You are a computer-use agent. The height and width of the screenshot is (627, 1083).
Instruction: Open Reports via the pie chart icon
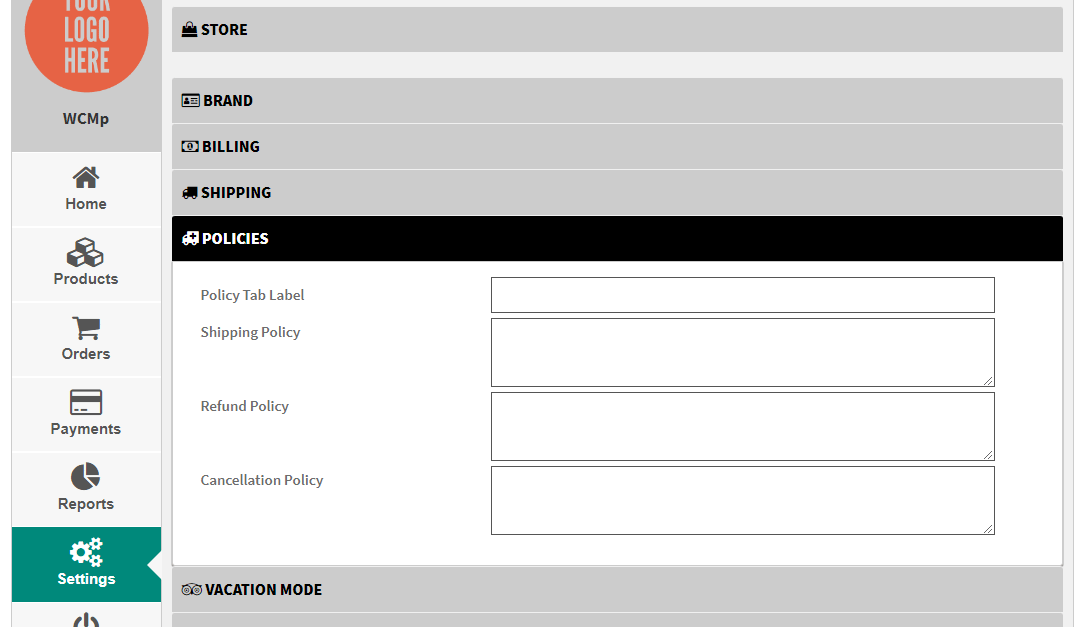pyautogui.click(x=86, y=477)
